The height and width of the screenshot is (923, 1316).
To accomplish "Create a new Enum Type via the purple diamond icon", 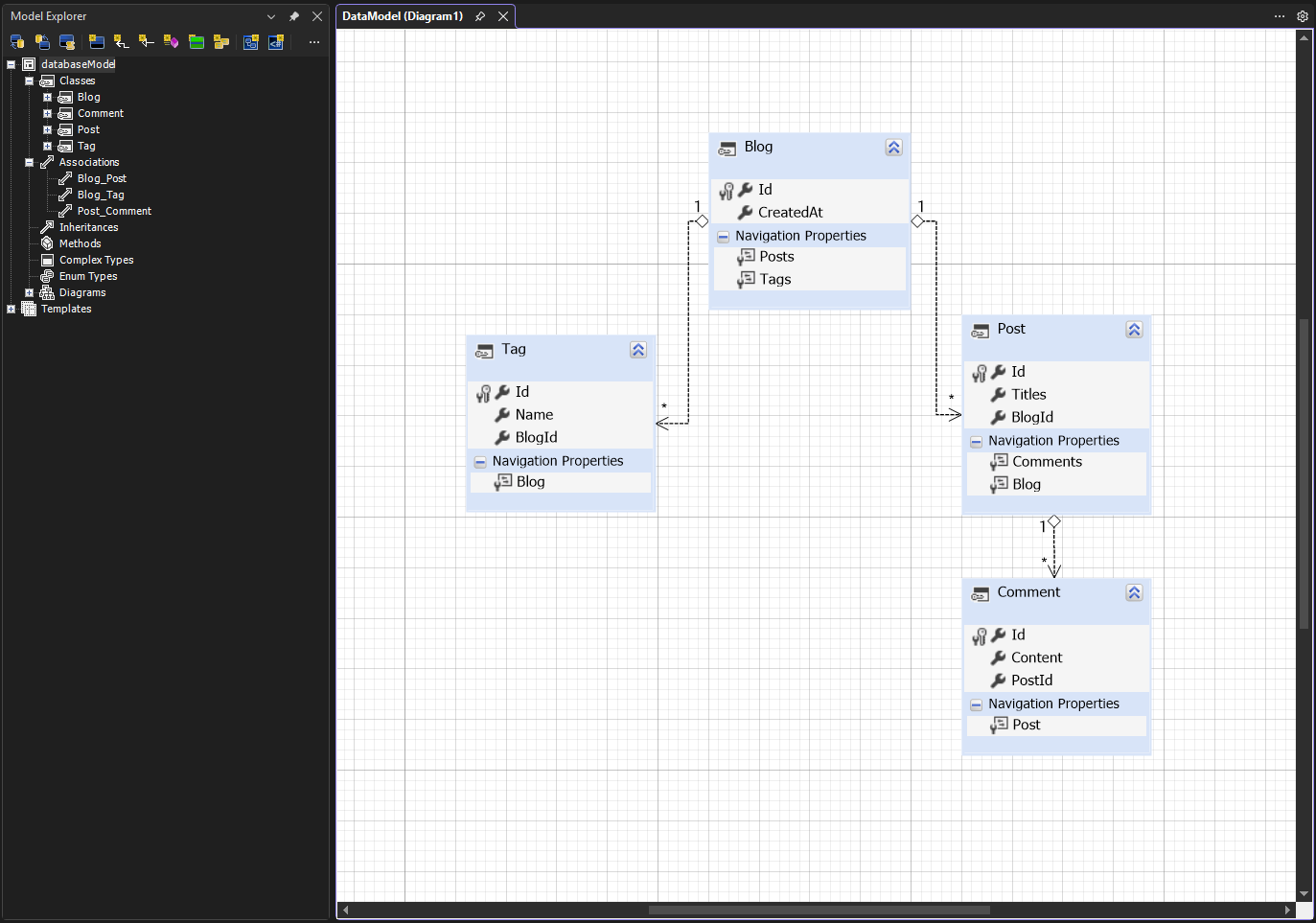I will point(172,41).
